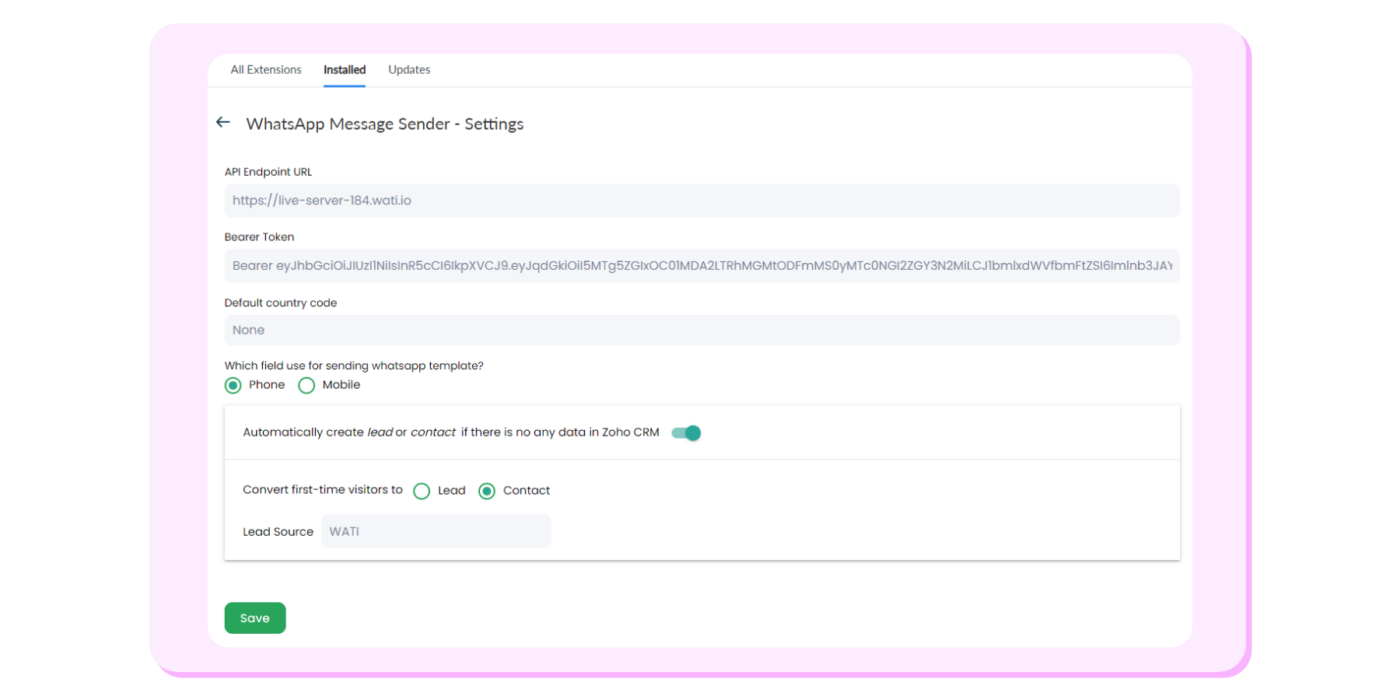This screenshot has height=700, width=1400.
Task: Select the Mobile radio button
Action: pyautogui.click(x=306, y=385)
